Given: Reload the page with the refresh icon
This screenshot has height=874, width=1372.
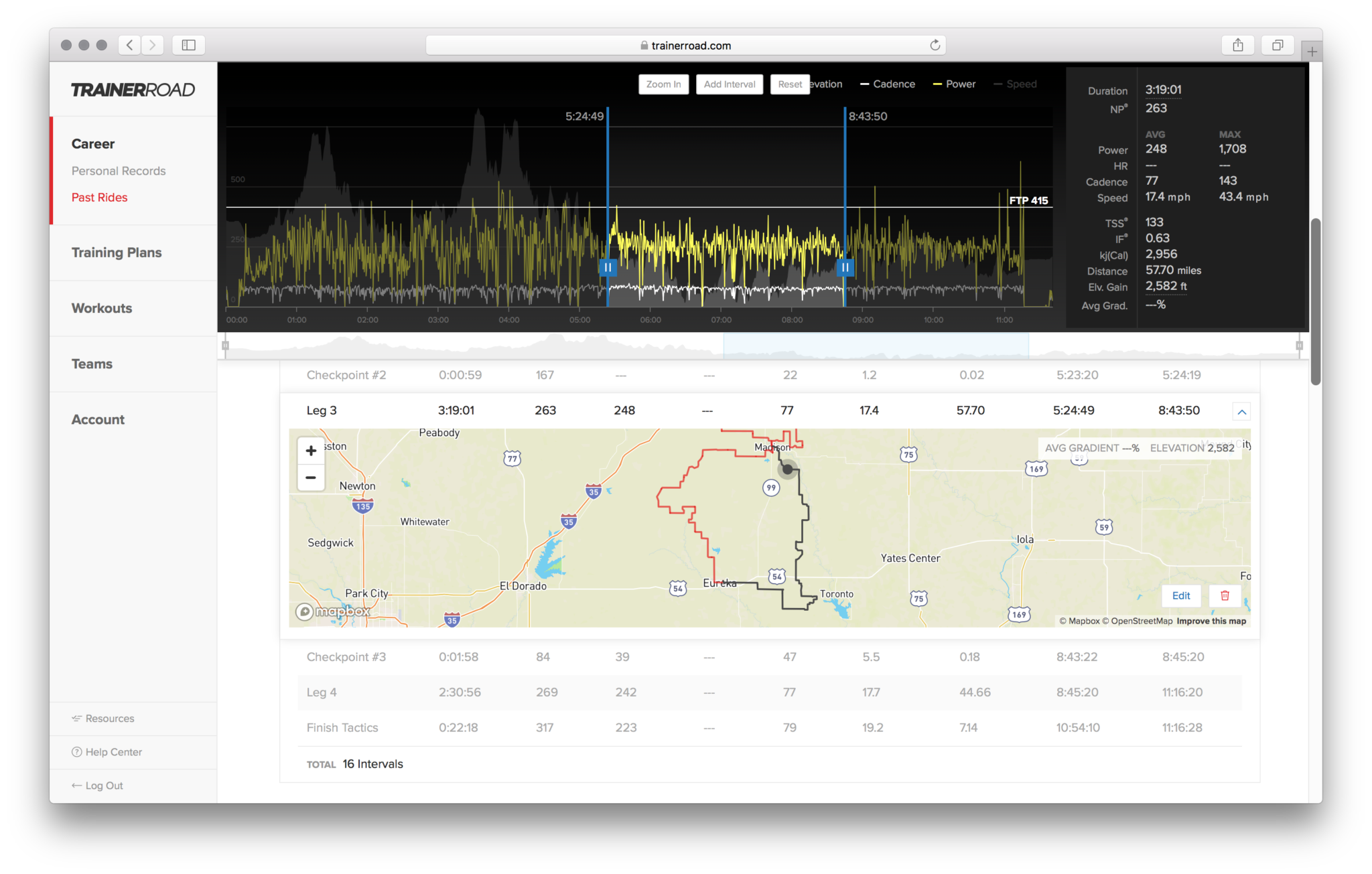Looking at the screenshot, I should tap(935, 45).
